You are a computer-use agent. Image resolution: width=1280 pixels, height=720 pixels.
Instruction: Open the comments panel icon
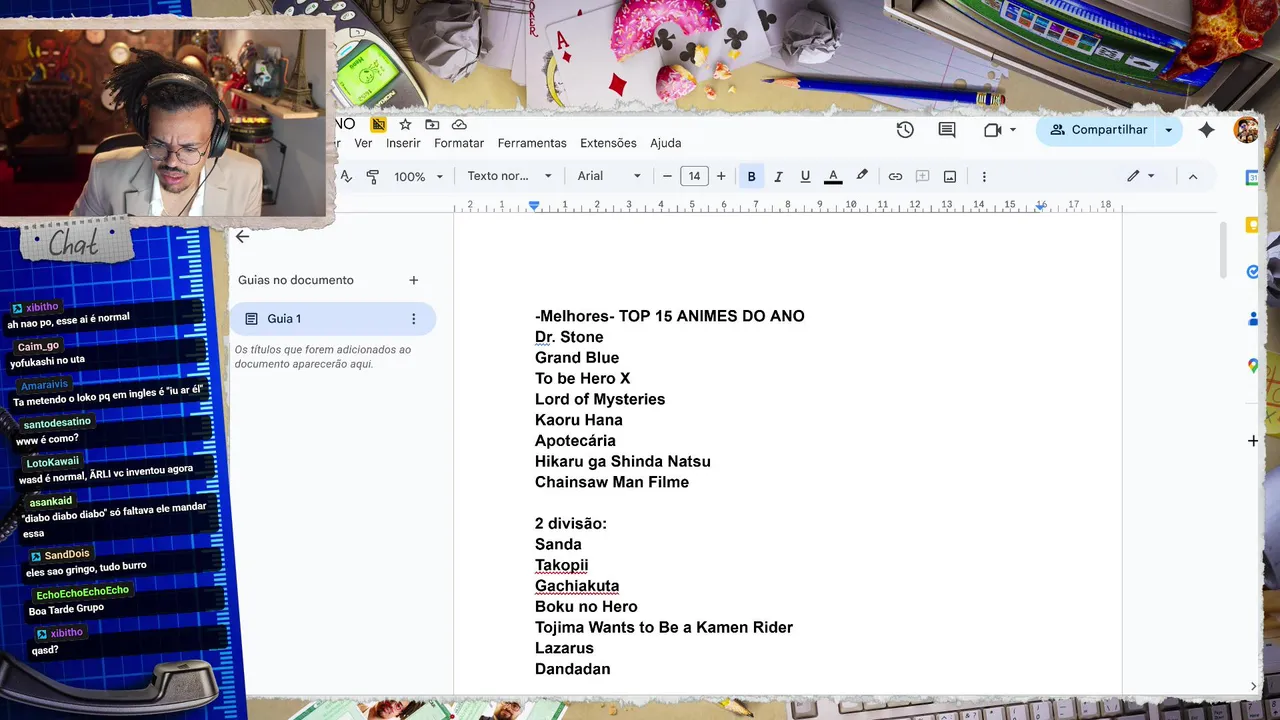[947, 130]
